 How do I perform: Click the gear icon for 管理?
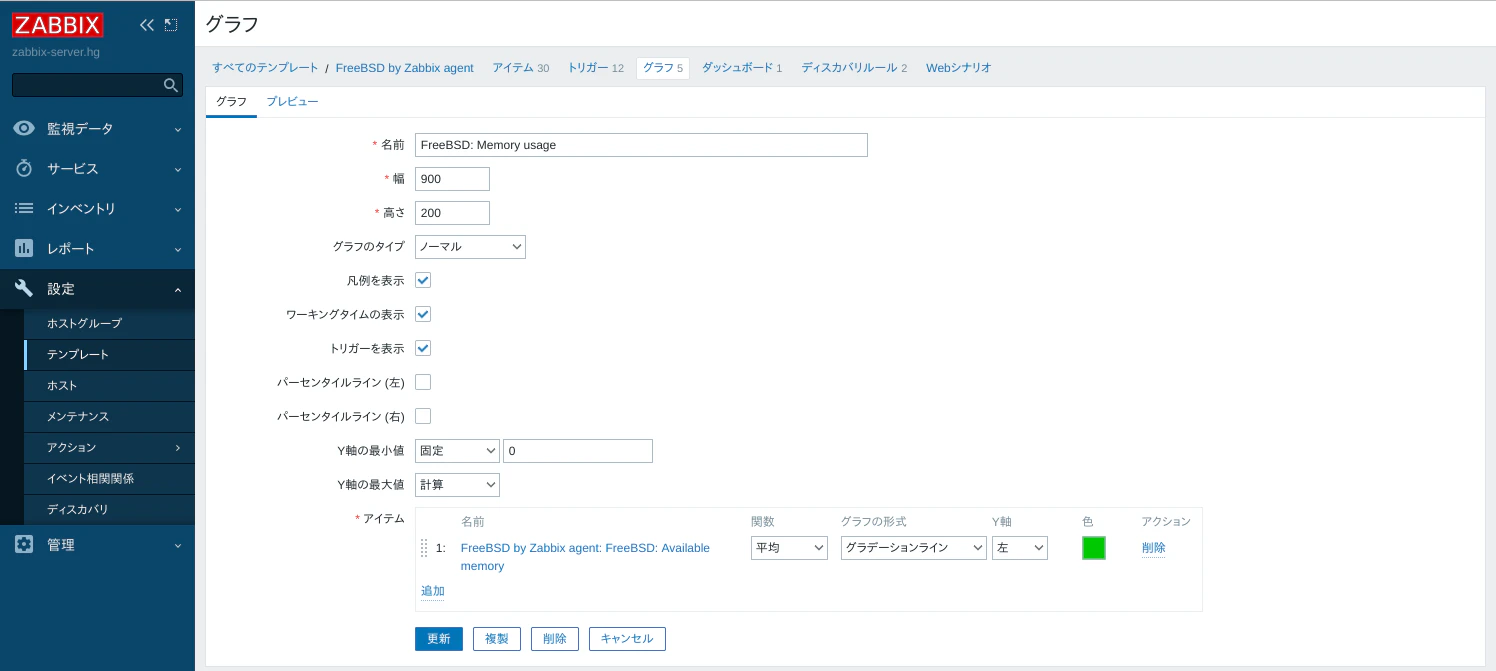click(24, 545)
